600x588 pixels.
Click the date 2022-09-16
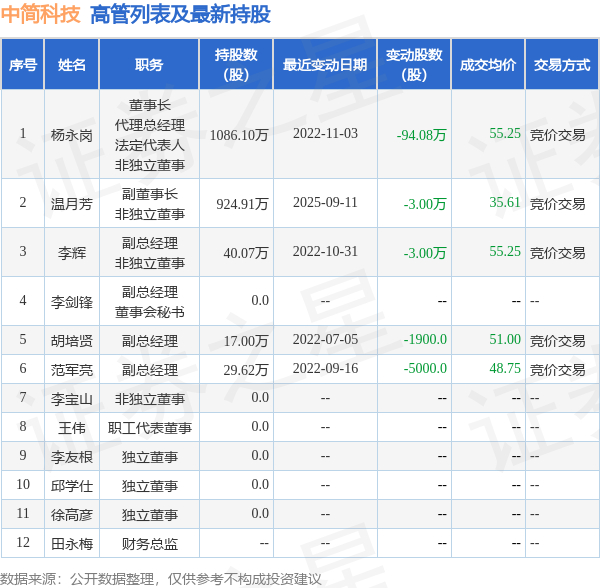coord(325,368)
